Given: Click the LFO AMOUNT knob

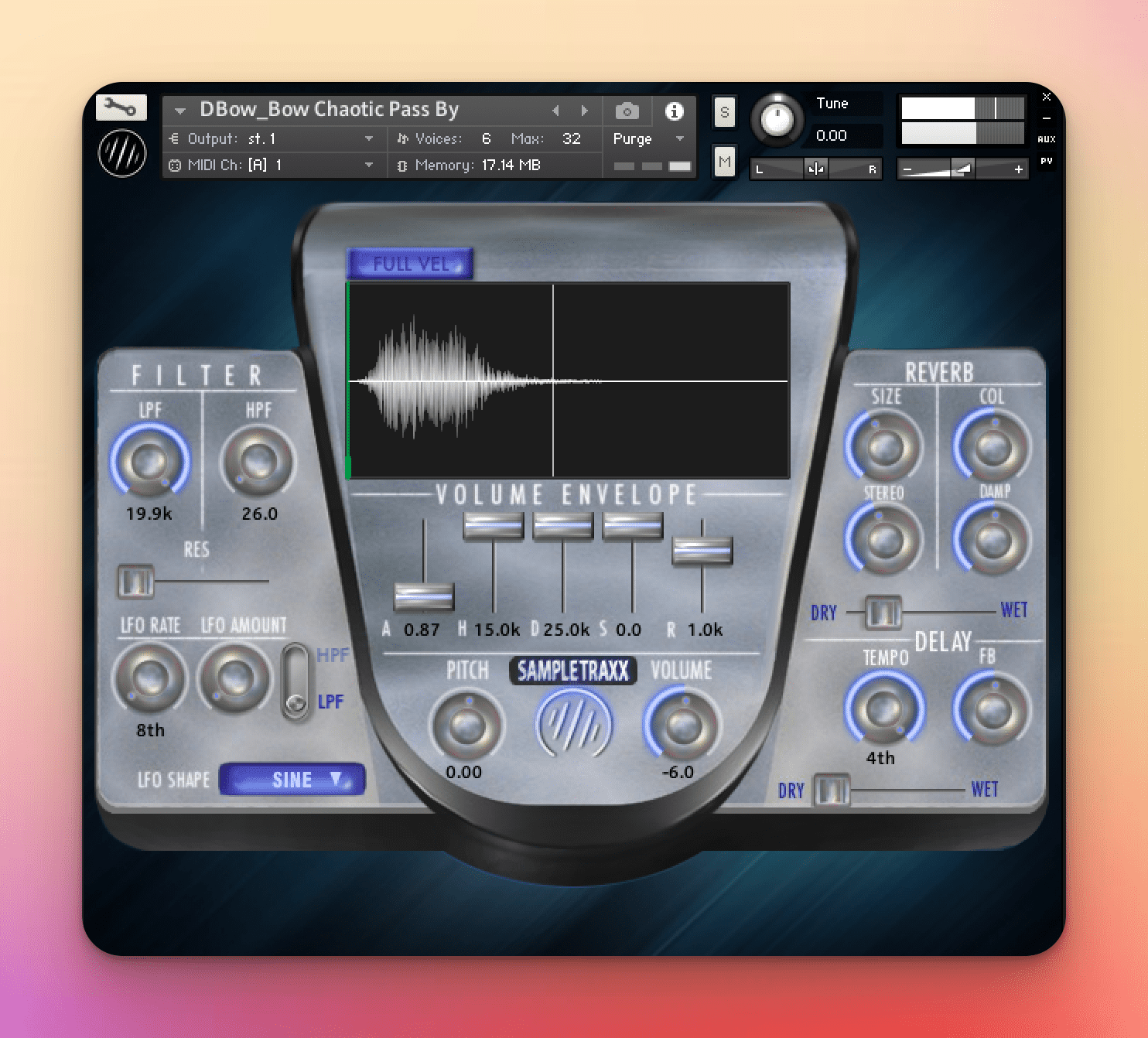Looking at the screenshot, I should pyautogui.click(x=234, y=678).
